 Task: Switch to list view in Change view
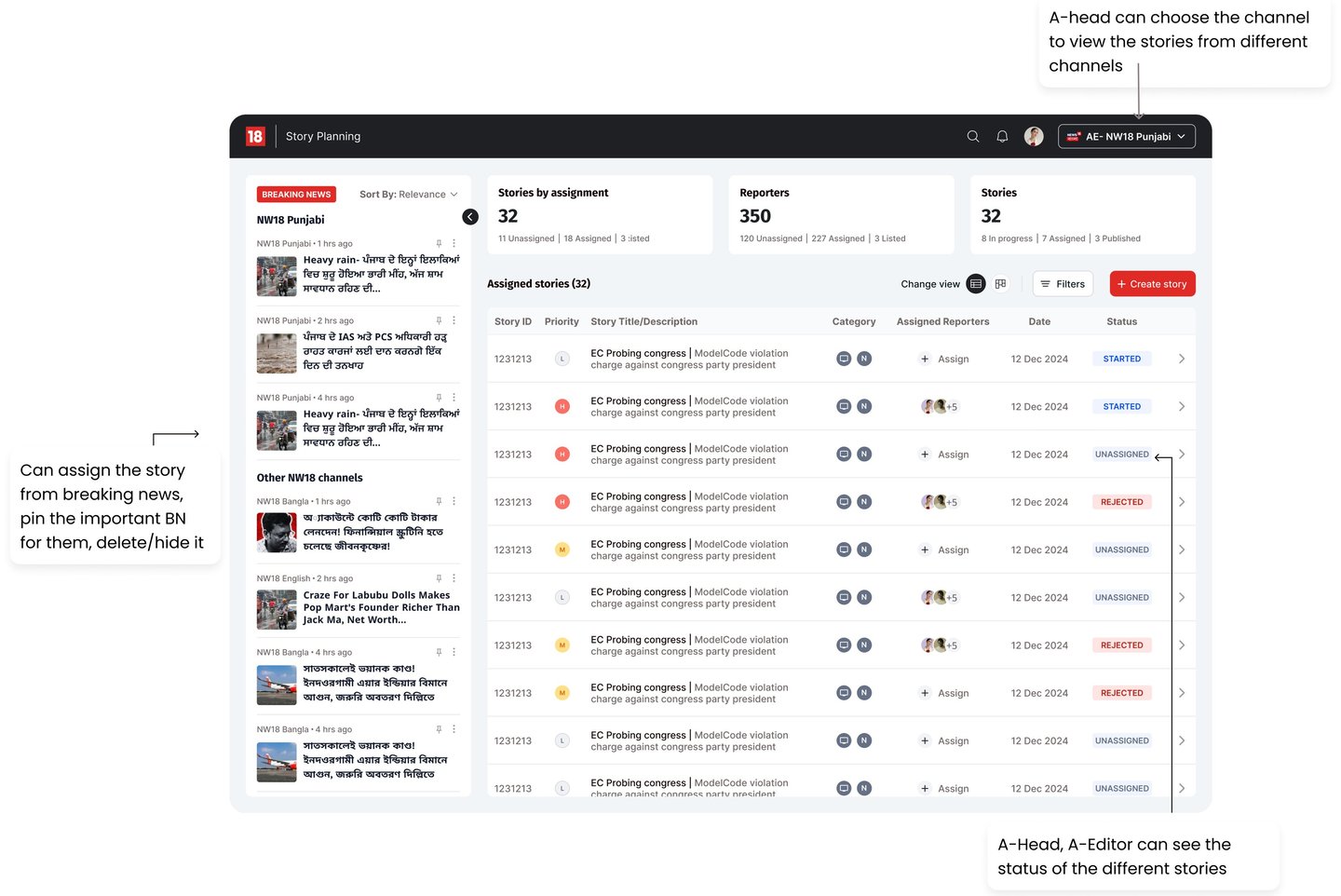click(x=976, y=284)
